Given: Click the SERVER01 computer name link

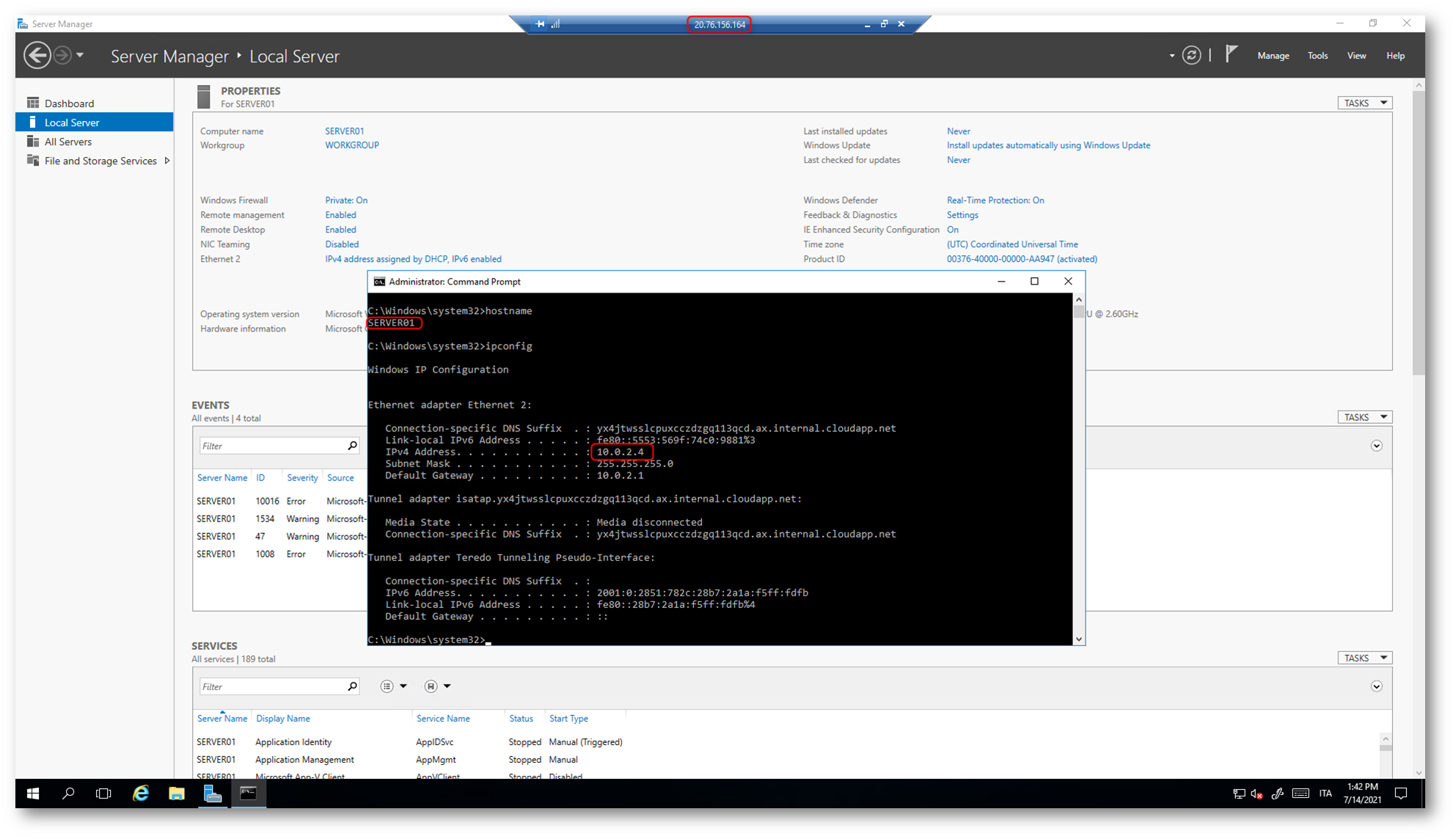Looking at the screenshot, I should tap(345, 131).
